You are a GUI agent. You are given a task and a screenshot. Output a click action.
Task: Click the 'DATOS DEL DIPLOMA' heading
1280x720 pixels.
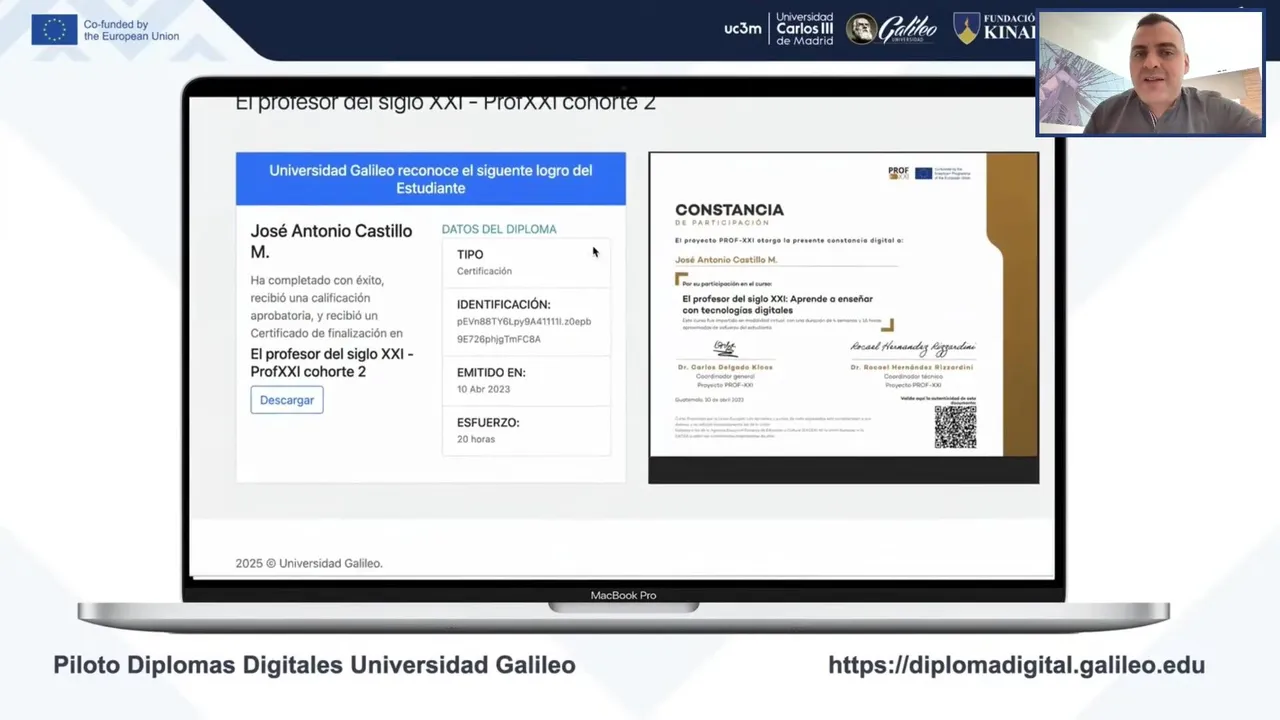(499, 229)
